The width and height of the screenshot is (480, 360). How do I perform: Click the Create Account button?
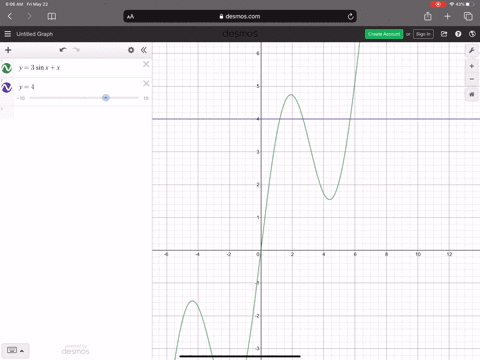(x=384, y=34)
